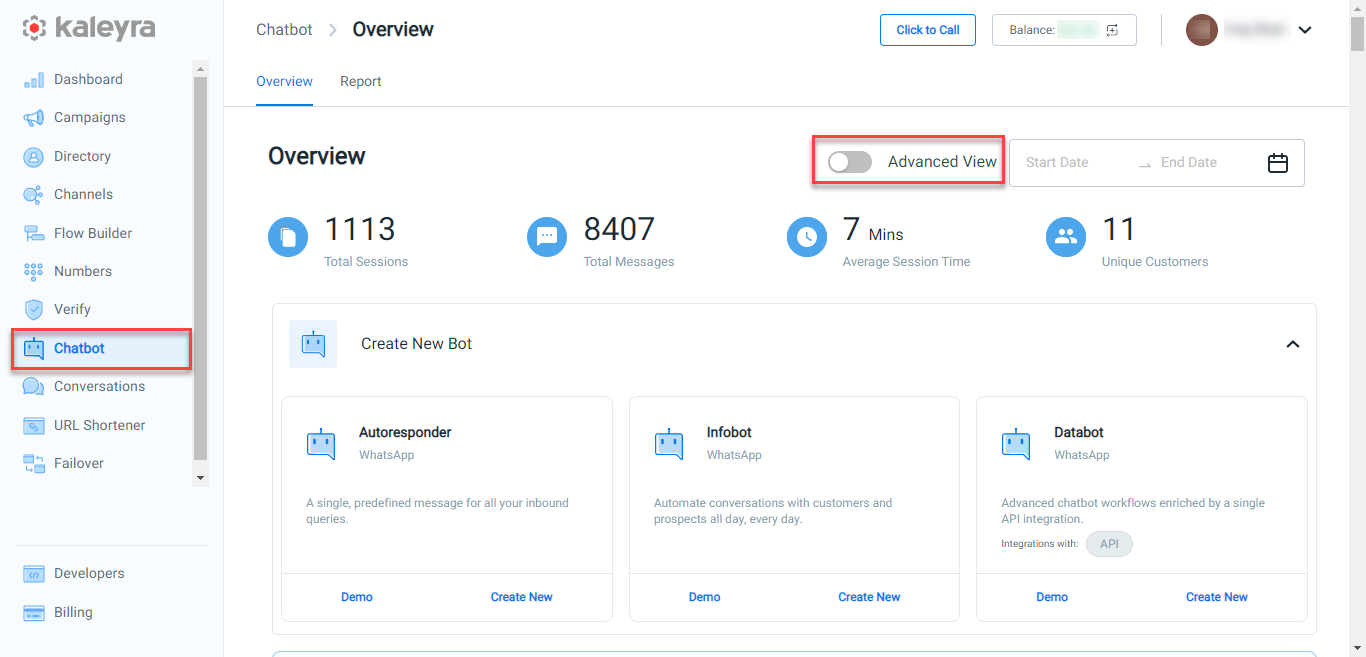The height and width of the screenshot is (657, 1366).
Task: Click the Channels nodes icon
Action: [34, 195]
